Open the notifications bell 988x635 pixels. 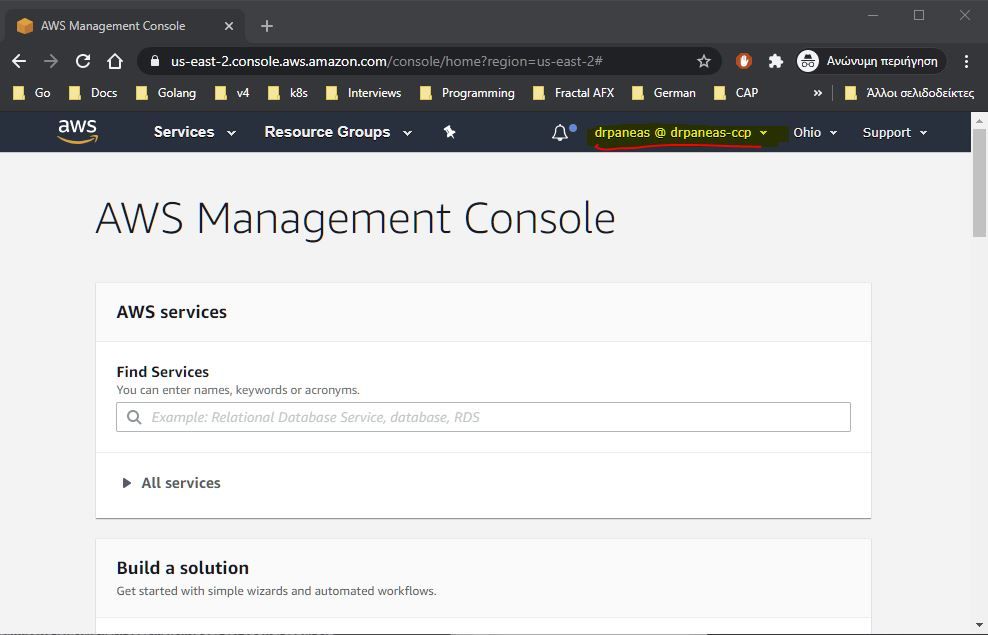tap(561, 131)
